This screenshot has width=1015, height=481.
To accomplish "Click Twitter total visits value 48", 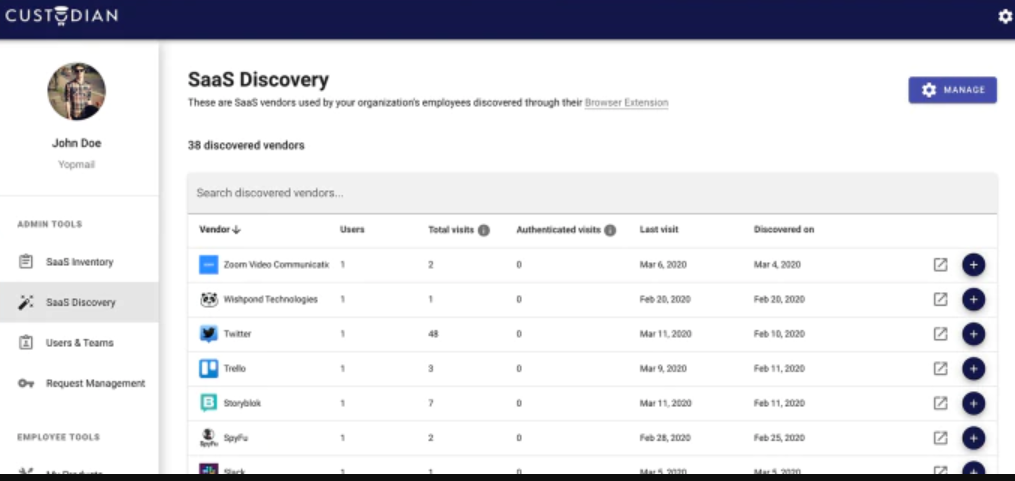I will pyautogui.click(x=433, y=334).
